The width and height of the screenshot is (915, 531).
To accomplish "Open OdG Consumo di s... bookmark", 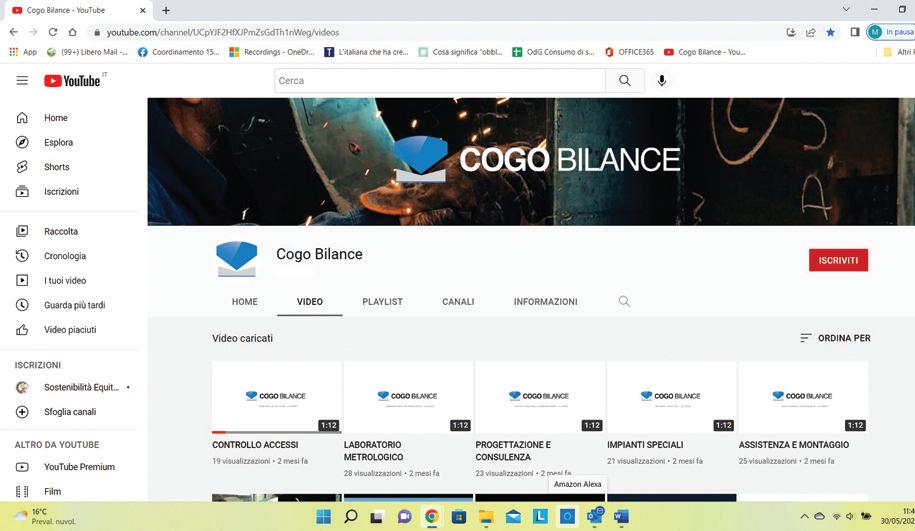I will pyautogui.click(x=553, y=52).
